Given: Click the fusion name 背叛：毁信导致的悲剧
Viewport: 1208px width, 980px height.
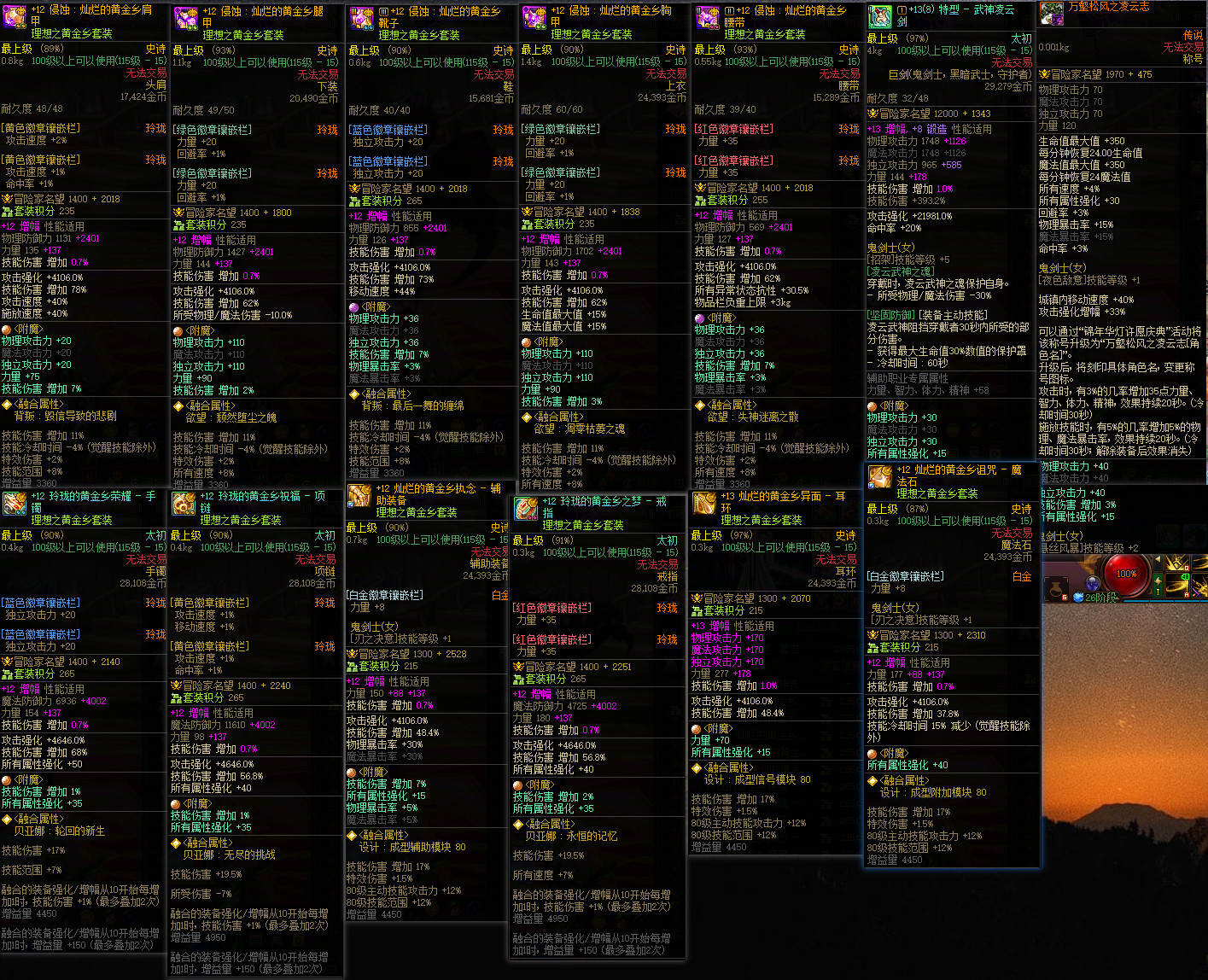Looking at the screenshot, I should [66, 417].
